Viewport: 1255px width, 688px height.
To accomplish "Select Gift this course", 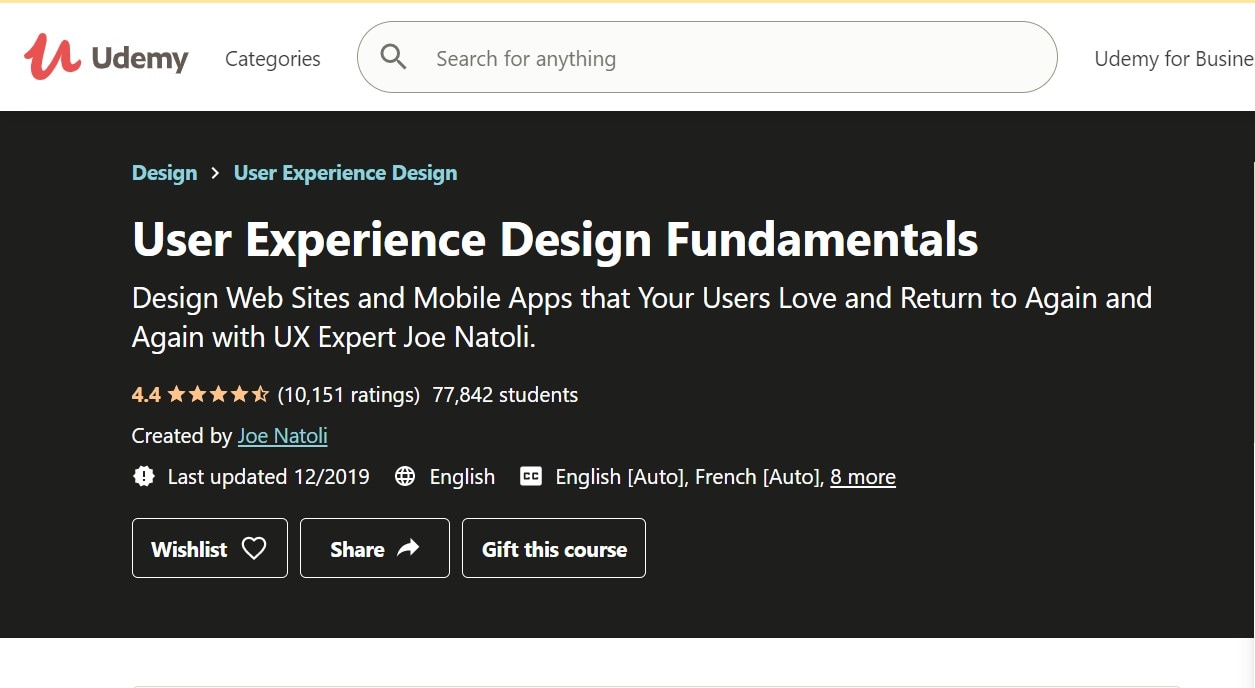I will tap(554, 548).
